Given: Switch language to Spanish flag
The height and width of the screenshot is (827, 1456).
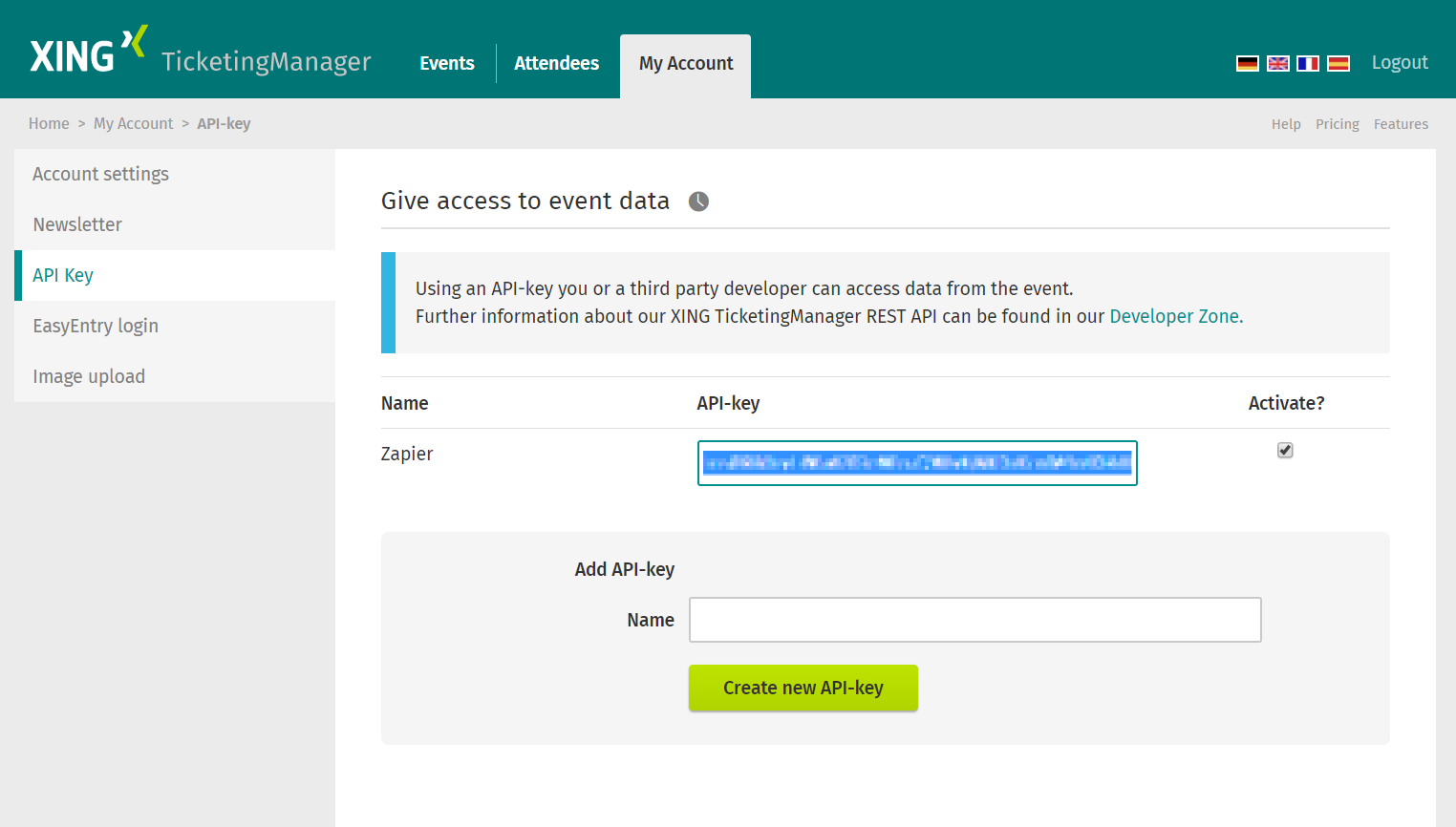Looking at the screenshot, I should [x=1338, y=64].
